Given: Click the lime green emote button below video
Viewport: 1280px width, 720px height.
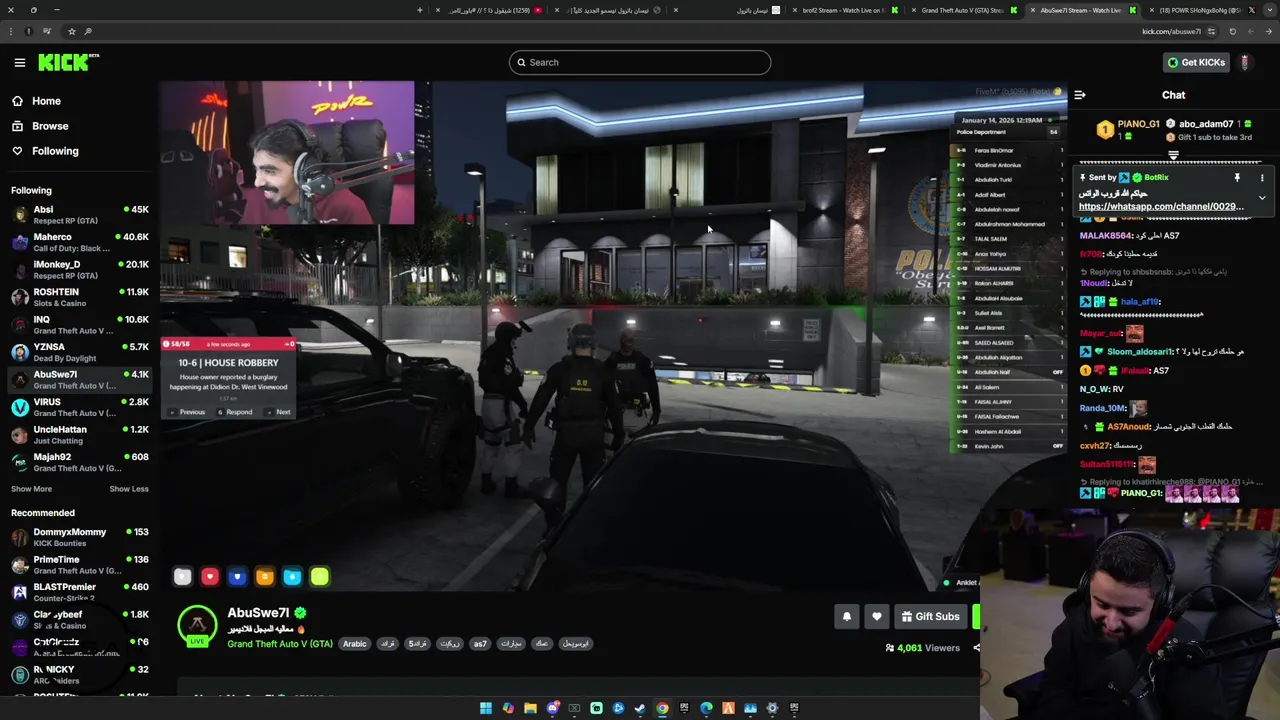Looking at the screenshot, I should coord(319,576).
